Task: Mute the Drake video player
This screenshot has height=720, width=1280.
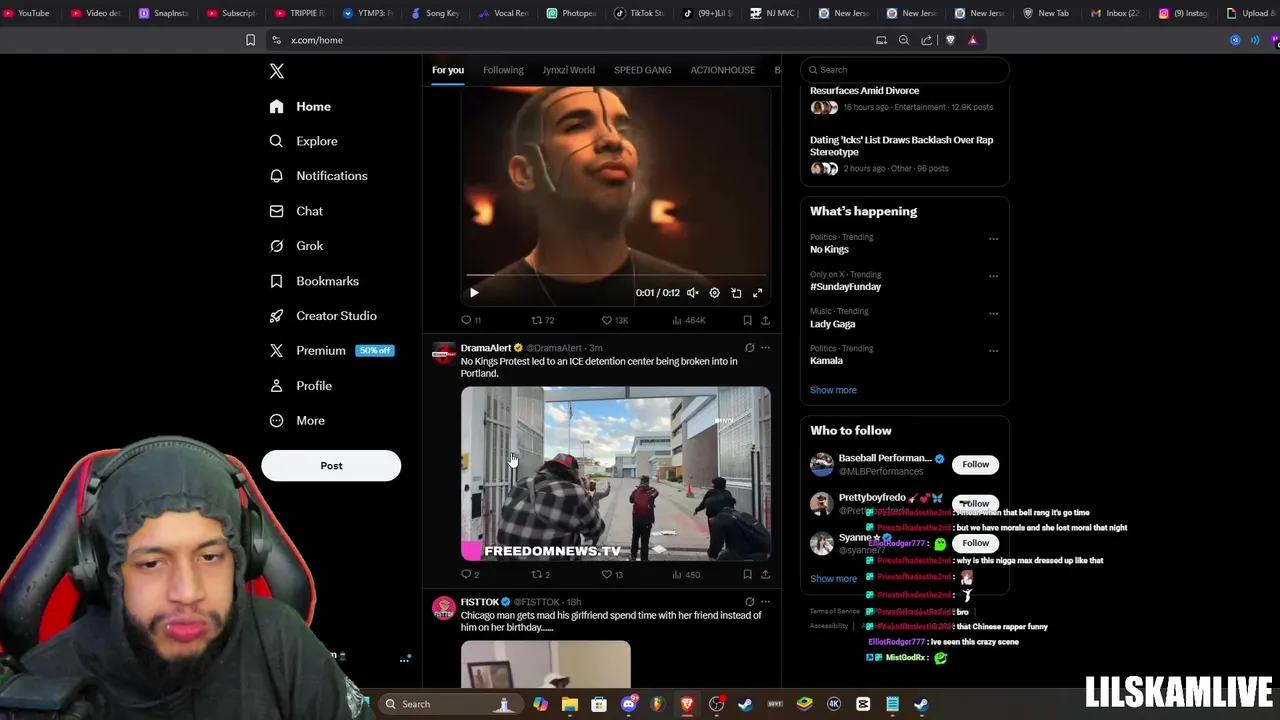Action: 692,293
